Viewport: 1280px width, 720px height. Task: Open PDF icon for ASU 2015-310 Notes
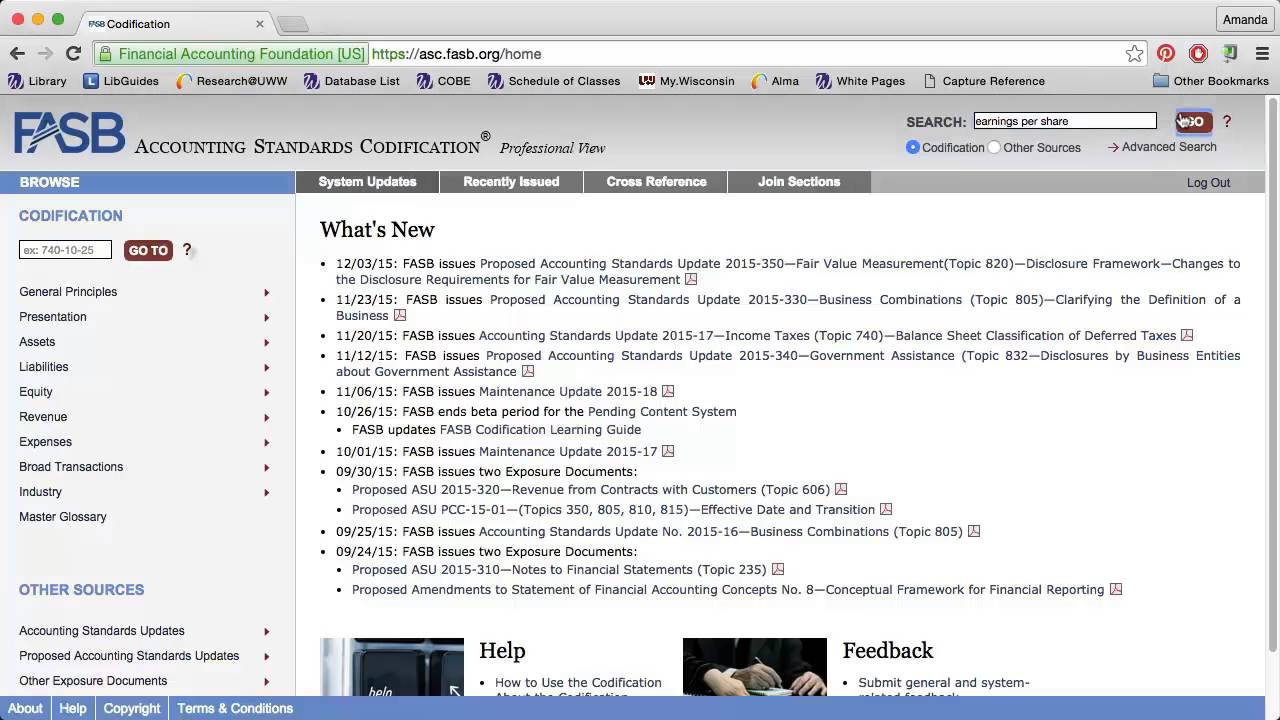(x=778, y=570)
